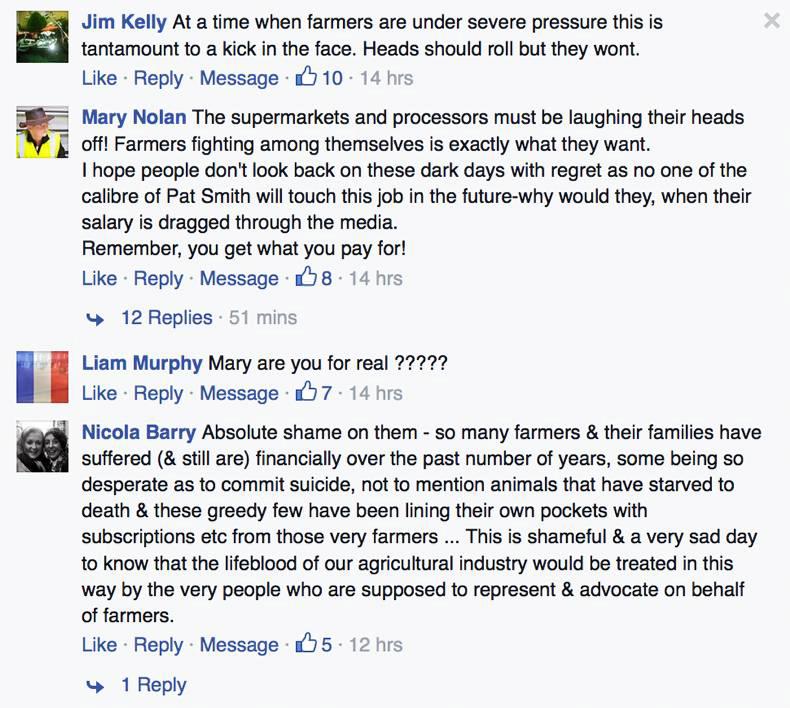Reply to Liam Murphy's comment
Image resolution: width=790 pixels, height=708 pixels.
coord(158,393)
